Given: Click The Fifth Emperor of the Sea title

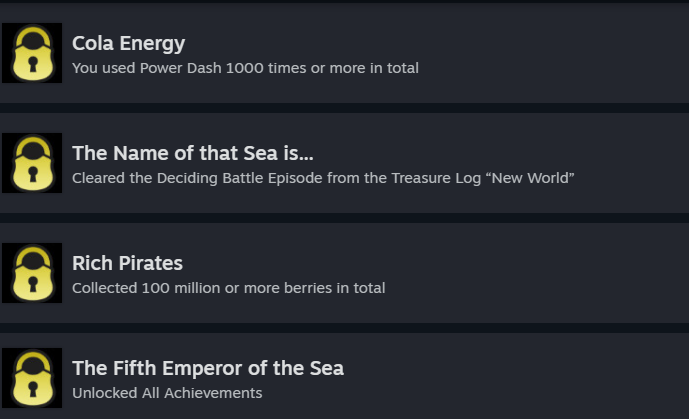Looking at the screenshot, I should click(x=208, y=368).
